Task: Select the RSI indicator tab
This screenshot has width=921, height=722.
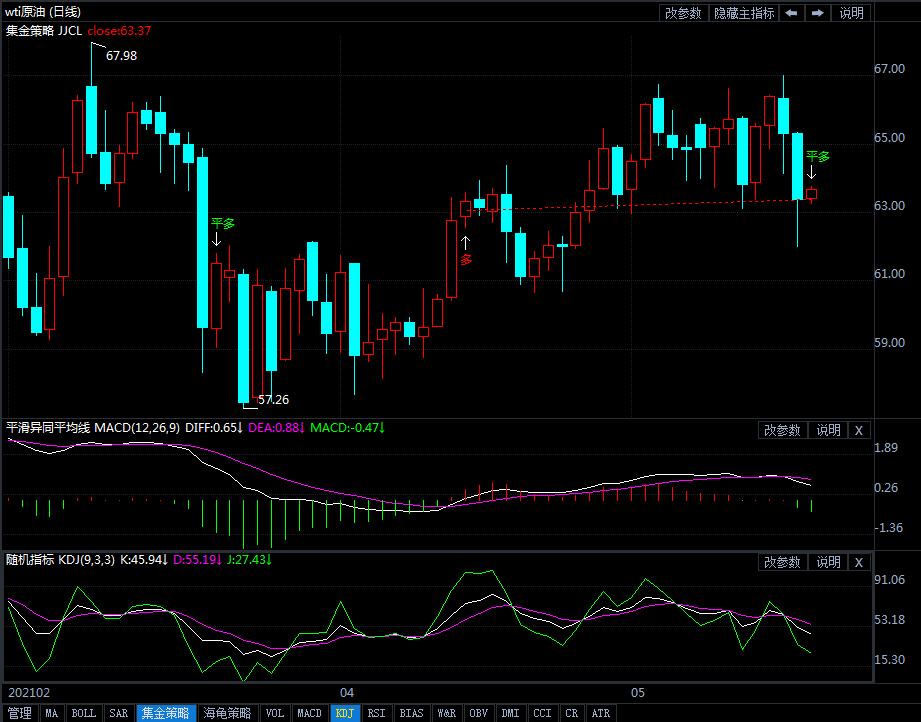Action: pos(376,713)
